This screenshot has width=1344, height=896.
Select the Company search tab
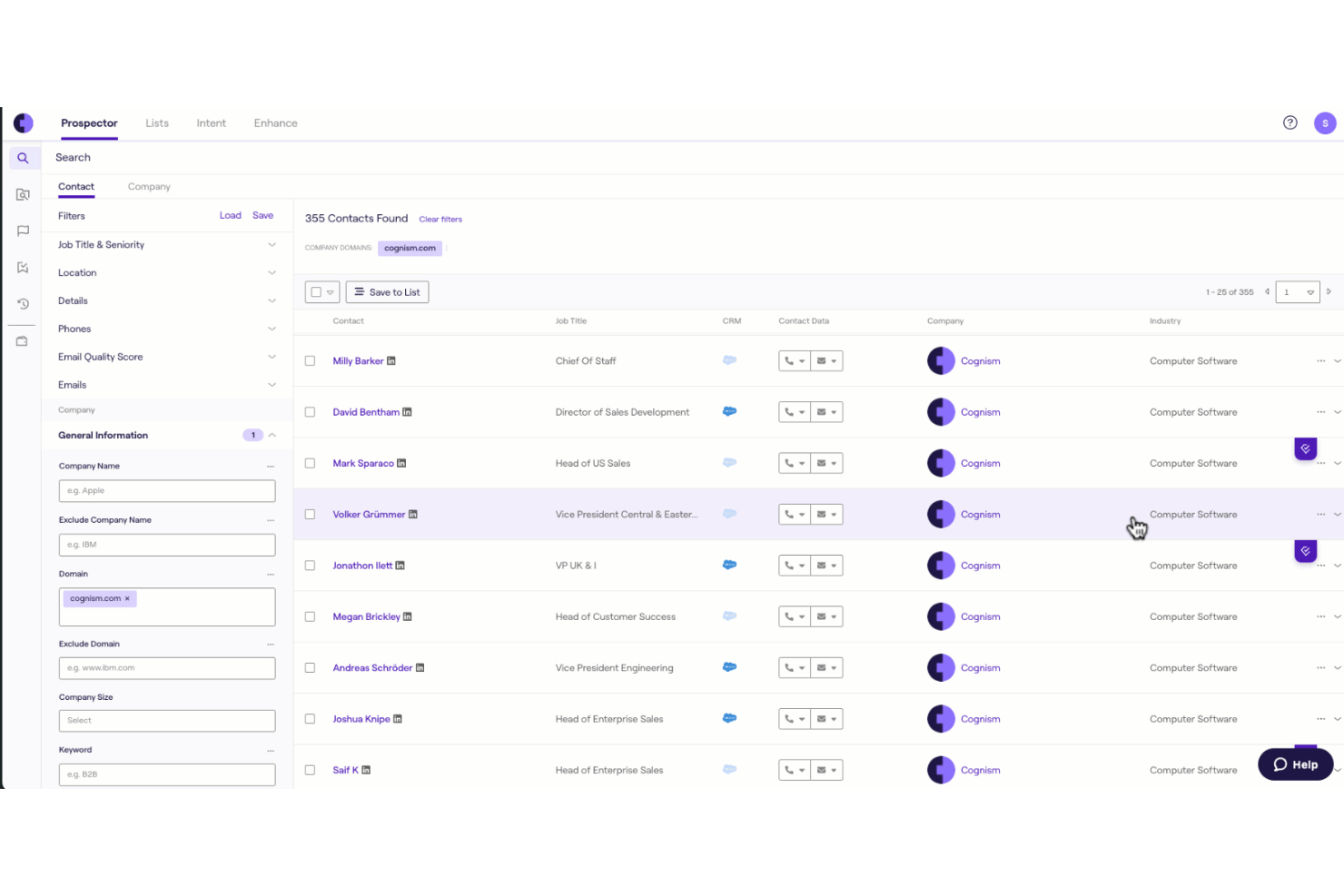click(x=149, y=187)
